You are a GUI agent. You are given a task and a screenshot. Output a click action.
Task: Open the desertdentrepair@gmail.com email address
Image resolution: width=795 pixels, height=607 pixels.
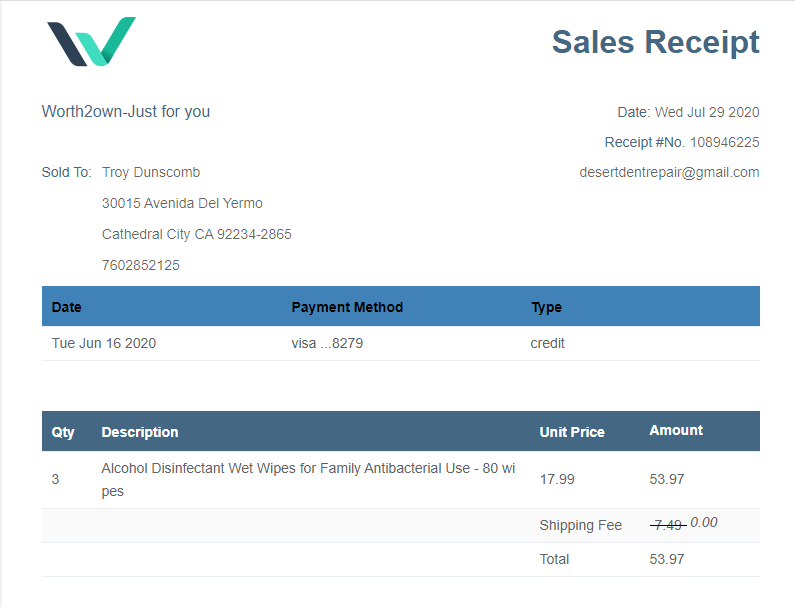tap(669, 172)
